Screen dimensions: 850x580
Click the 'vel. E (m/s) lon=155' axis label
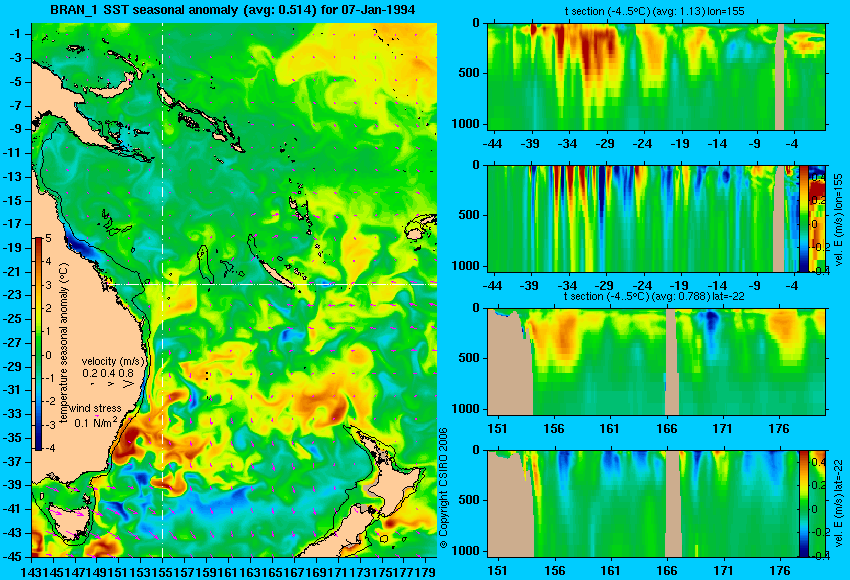point(838,220)
